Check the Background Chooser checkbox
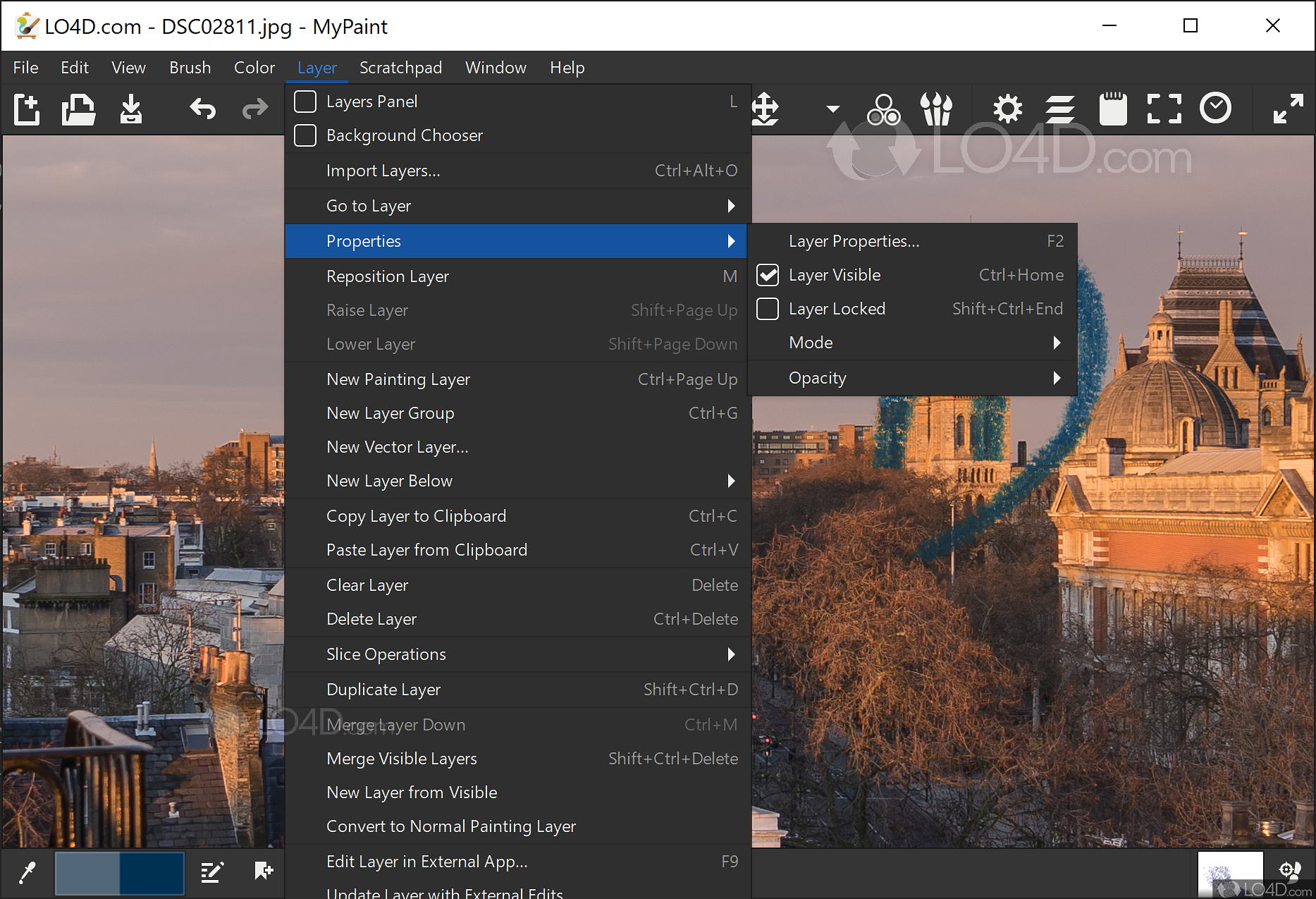This screenshot has height=899, width=1316. click(305, 135)
